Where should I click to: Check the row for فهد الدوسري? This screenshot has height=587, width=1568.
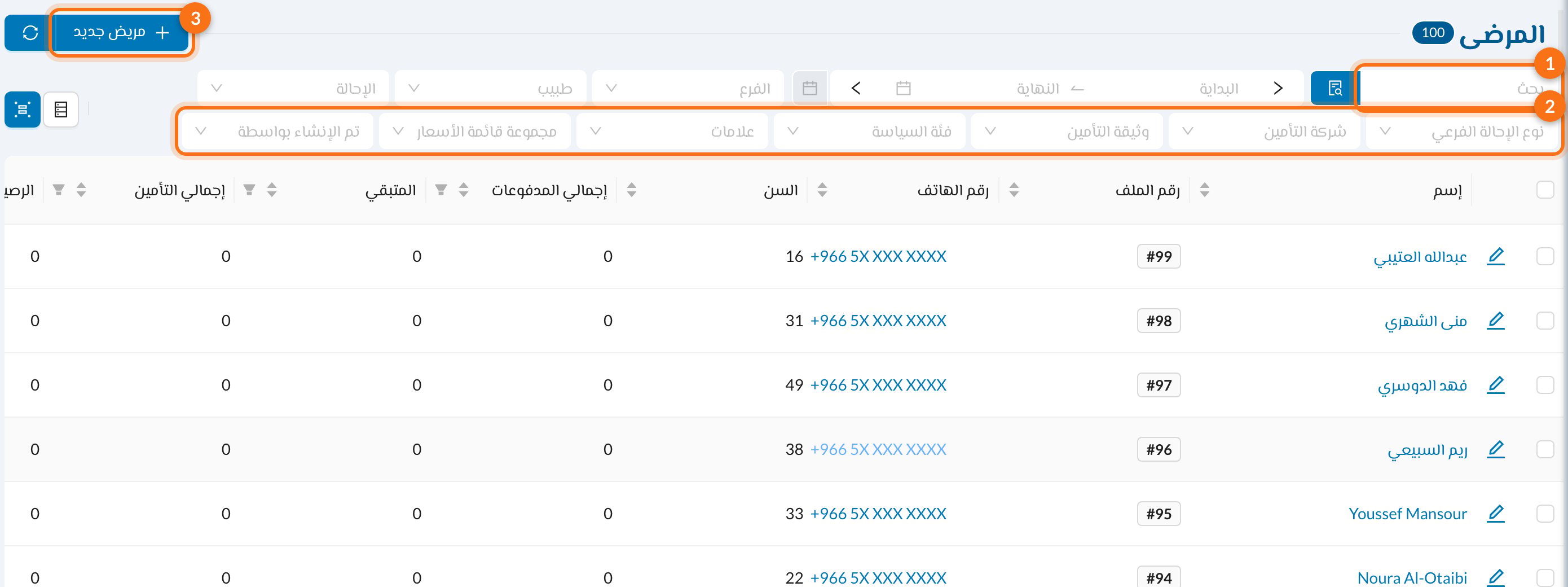(1545, 385)
